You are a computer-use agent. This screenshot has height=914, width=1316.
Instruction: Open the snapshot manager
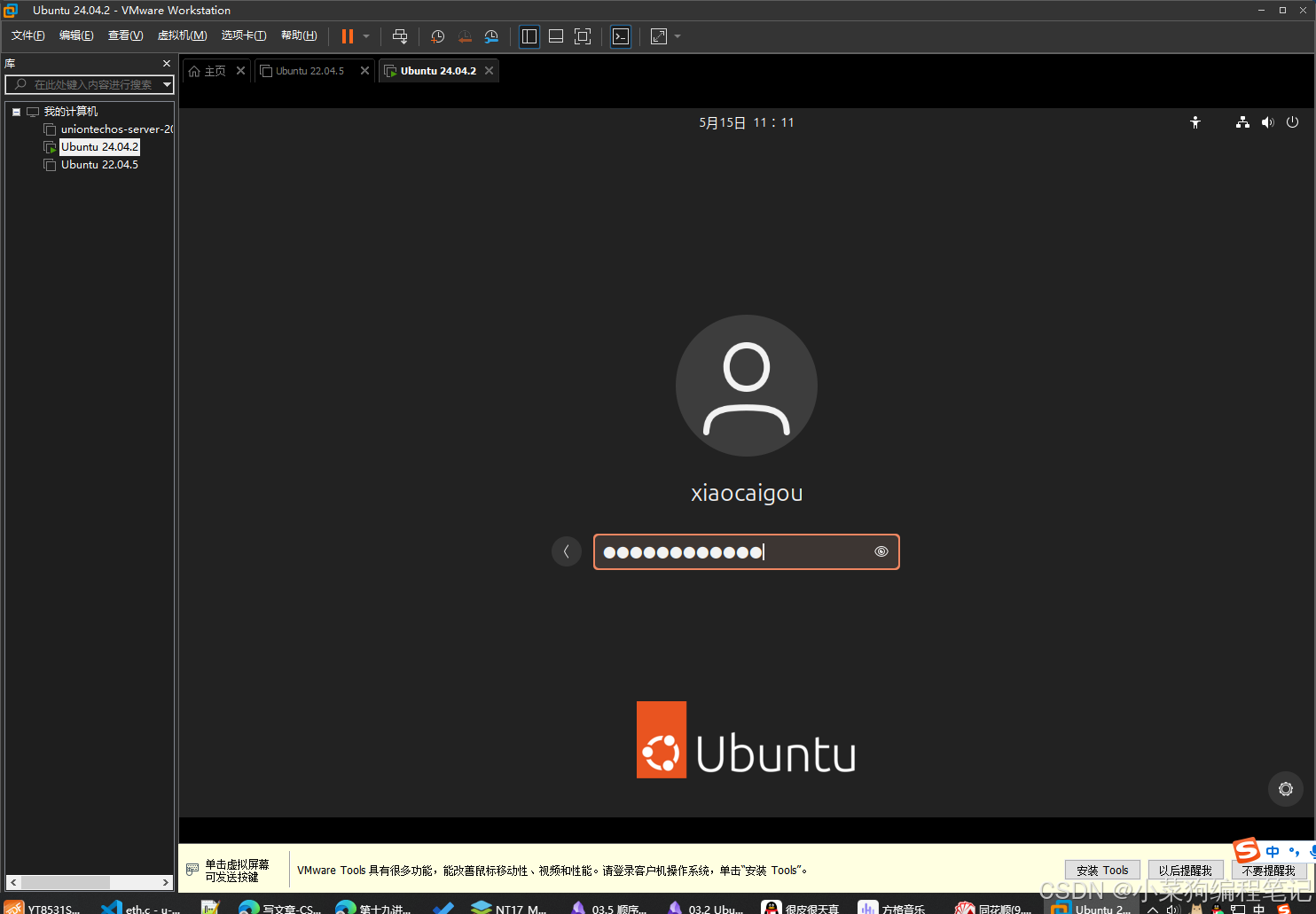click(491, 36)
